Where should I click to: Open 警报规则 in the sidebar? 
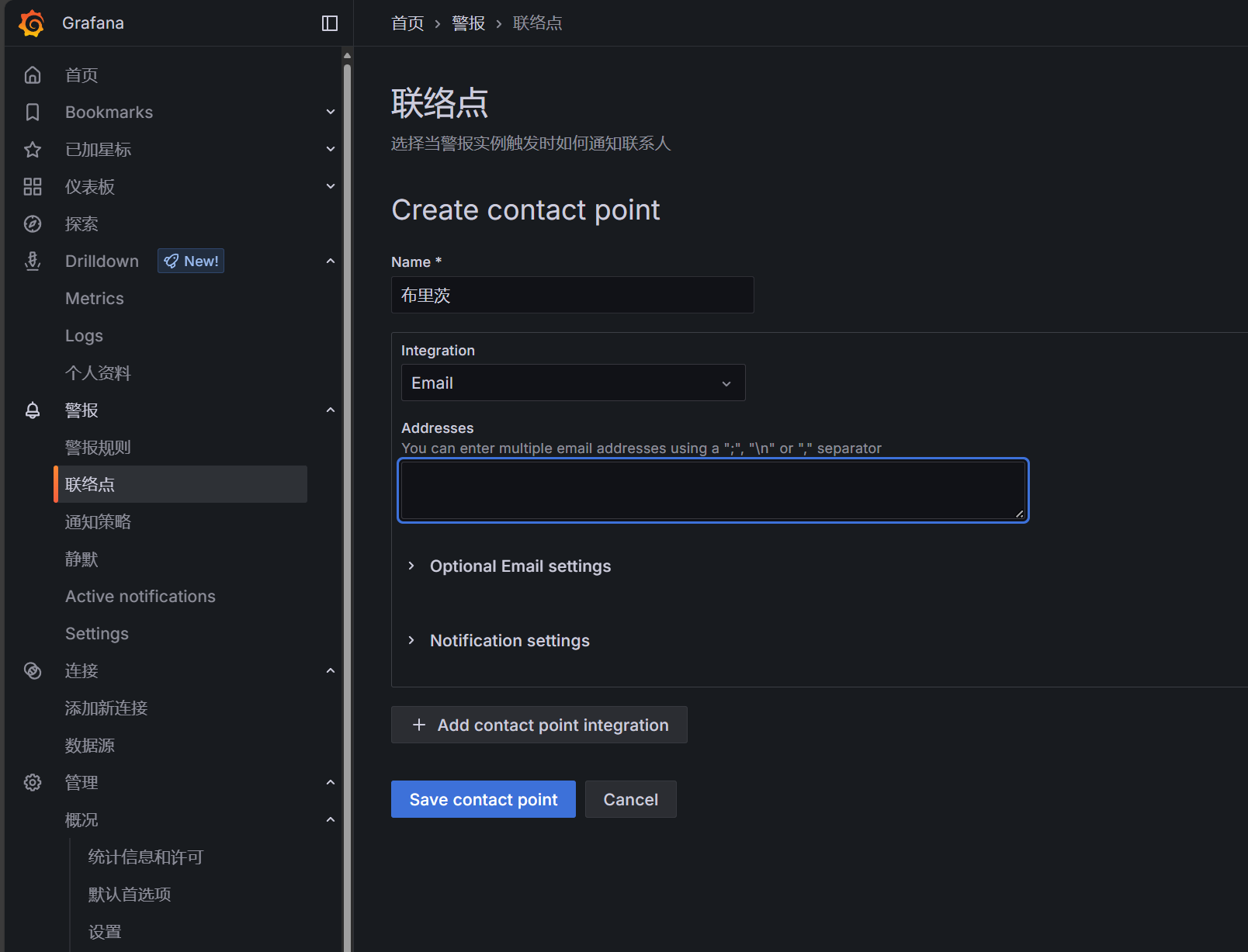pos(98,448)
